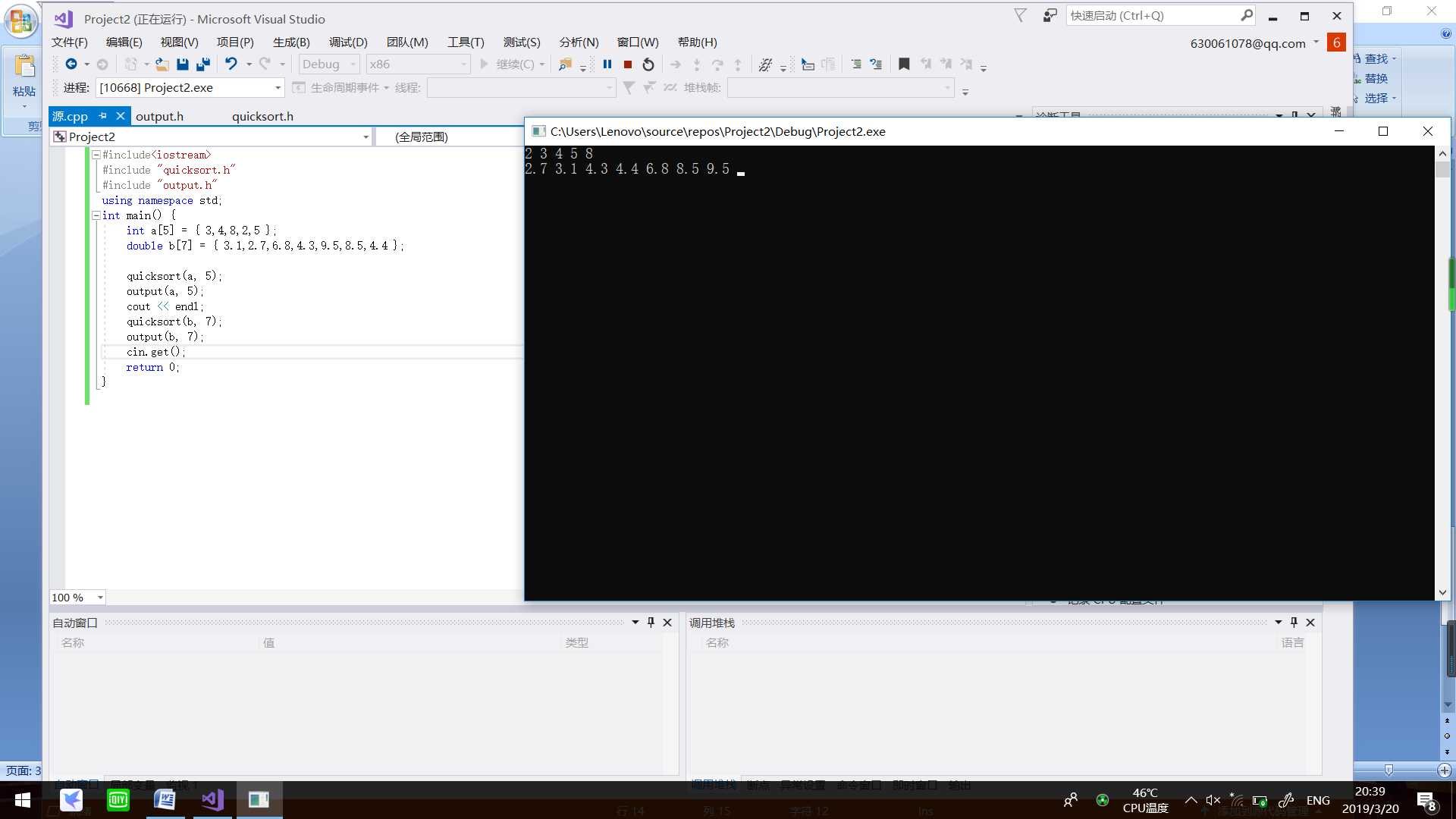Click the bookmark toolbar icon
Viewport: 1456px width, 819px height.
(x=904, y=64)
